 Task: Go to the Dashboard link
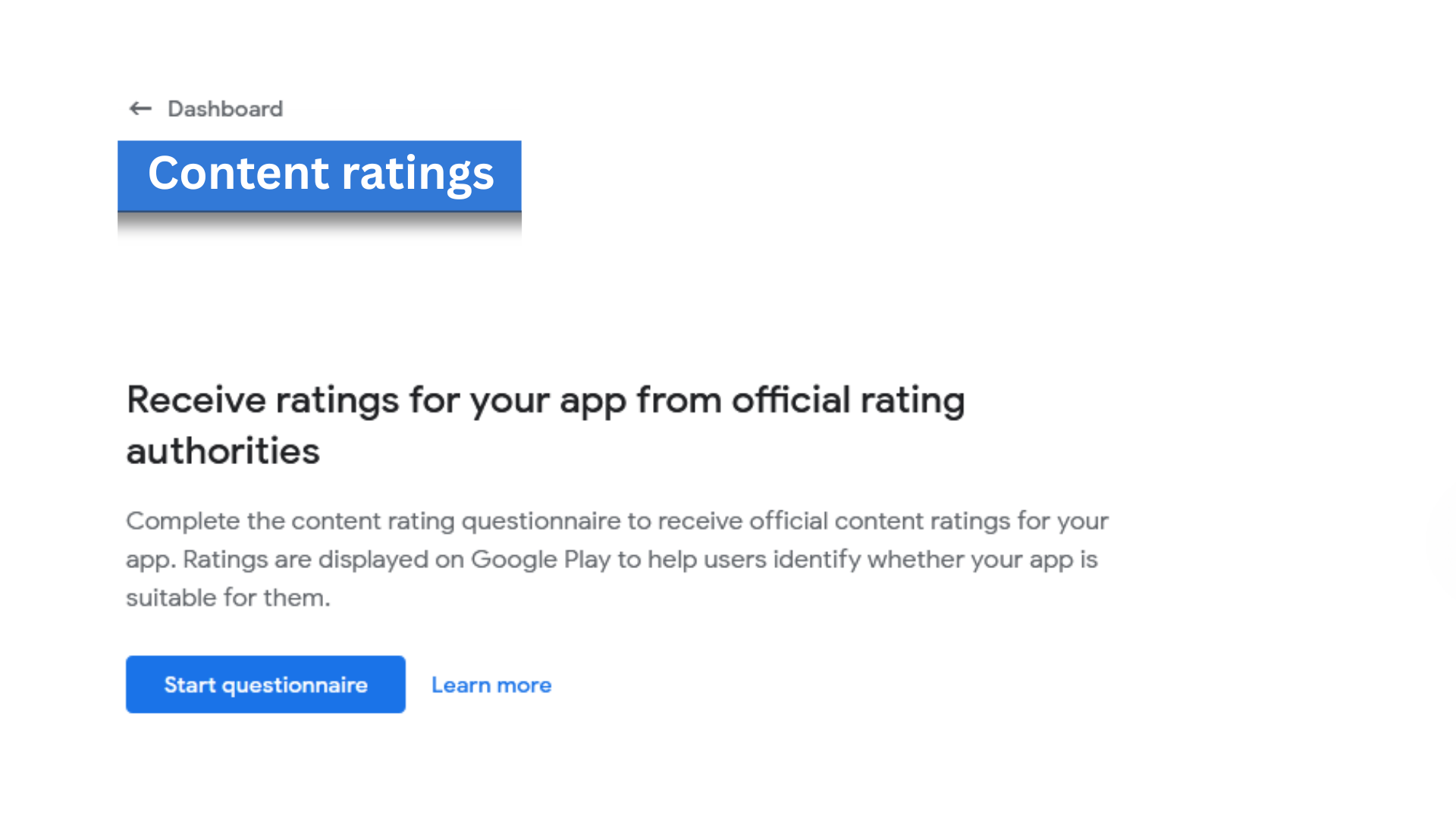225,109
